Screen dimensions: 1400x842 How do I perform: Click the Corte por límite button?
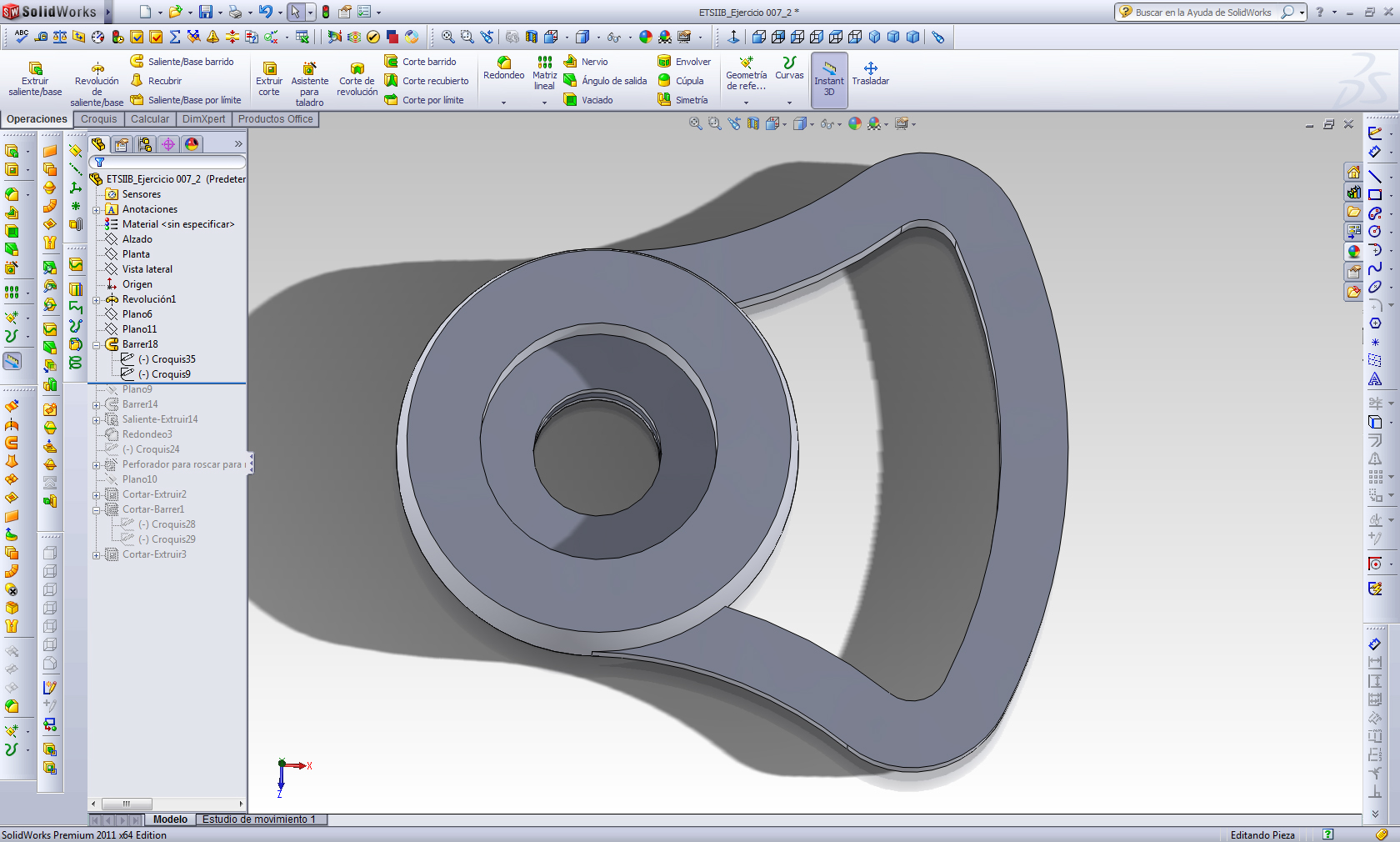424,100
